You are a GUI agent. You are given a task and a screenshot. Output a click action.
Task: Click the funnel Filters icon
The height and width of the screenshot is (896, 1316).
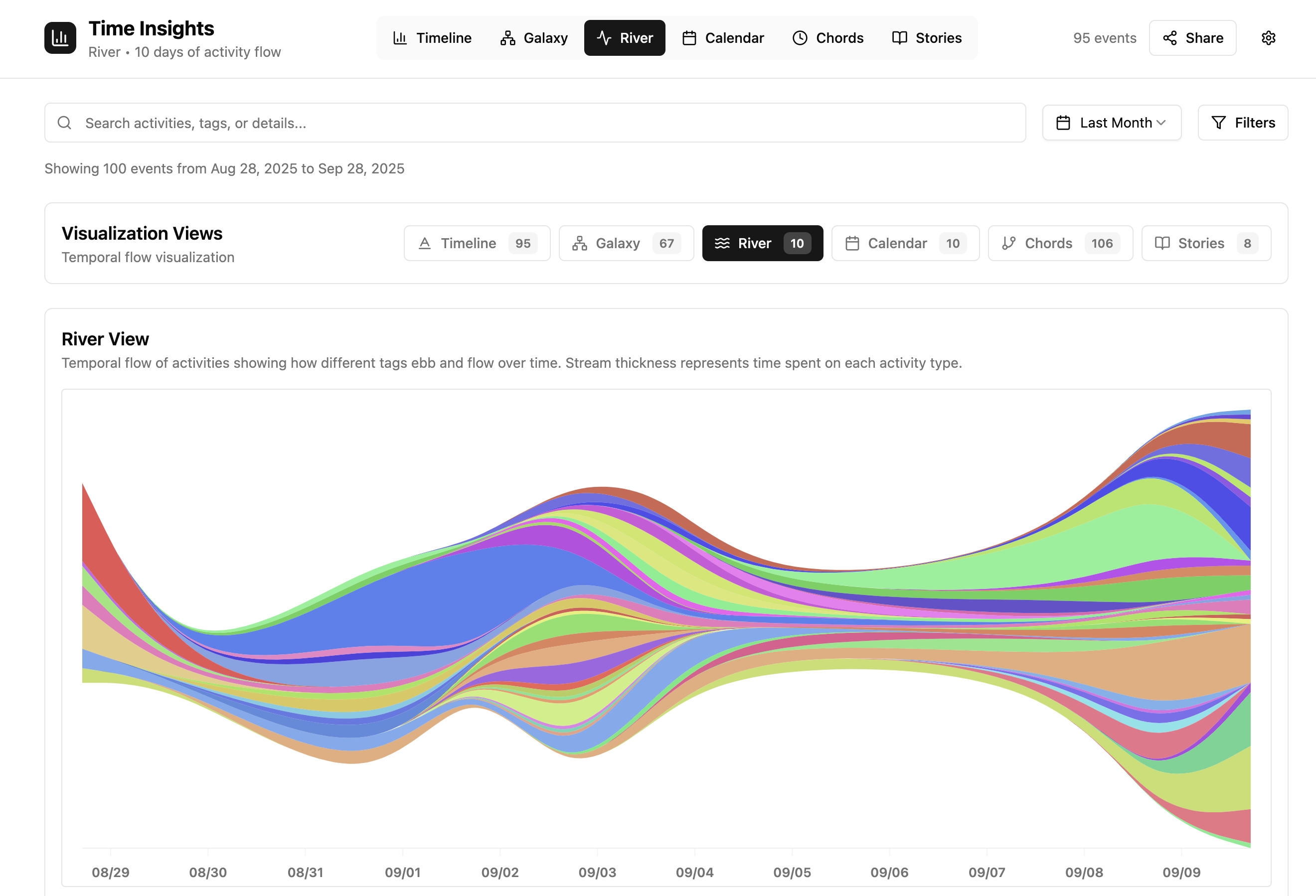click(1218, 123)
